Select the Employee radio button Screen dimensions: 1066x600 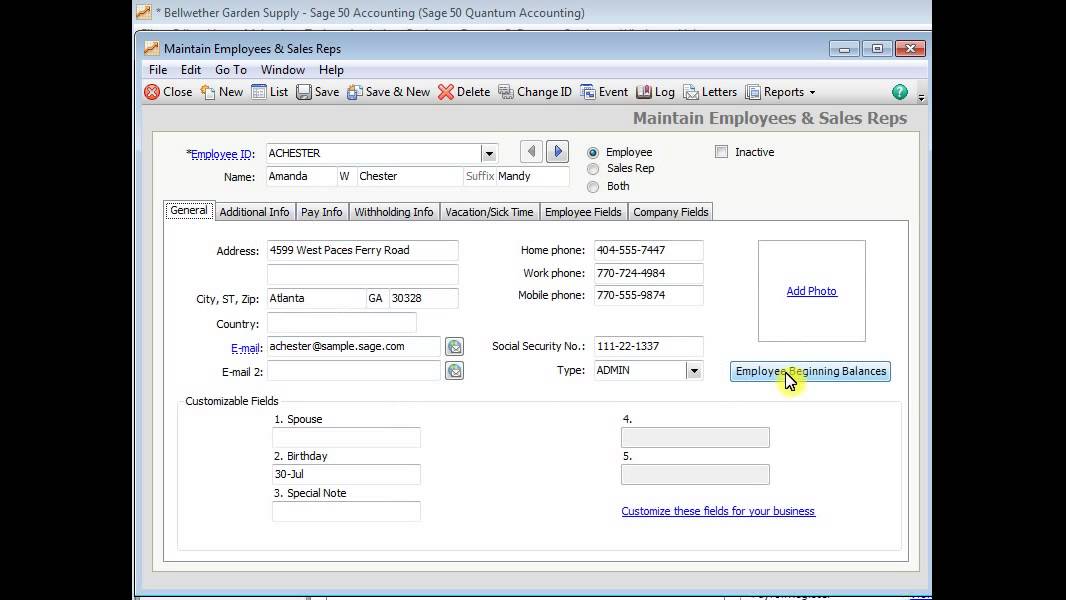[x=593, y=153]
